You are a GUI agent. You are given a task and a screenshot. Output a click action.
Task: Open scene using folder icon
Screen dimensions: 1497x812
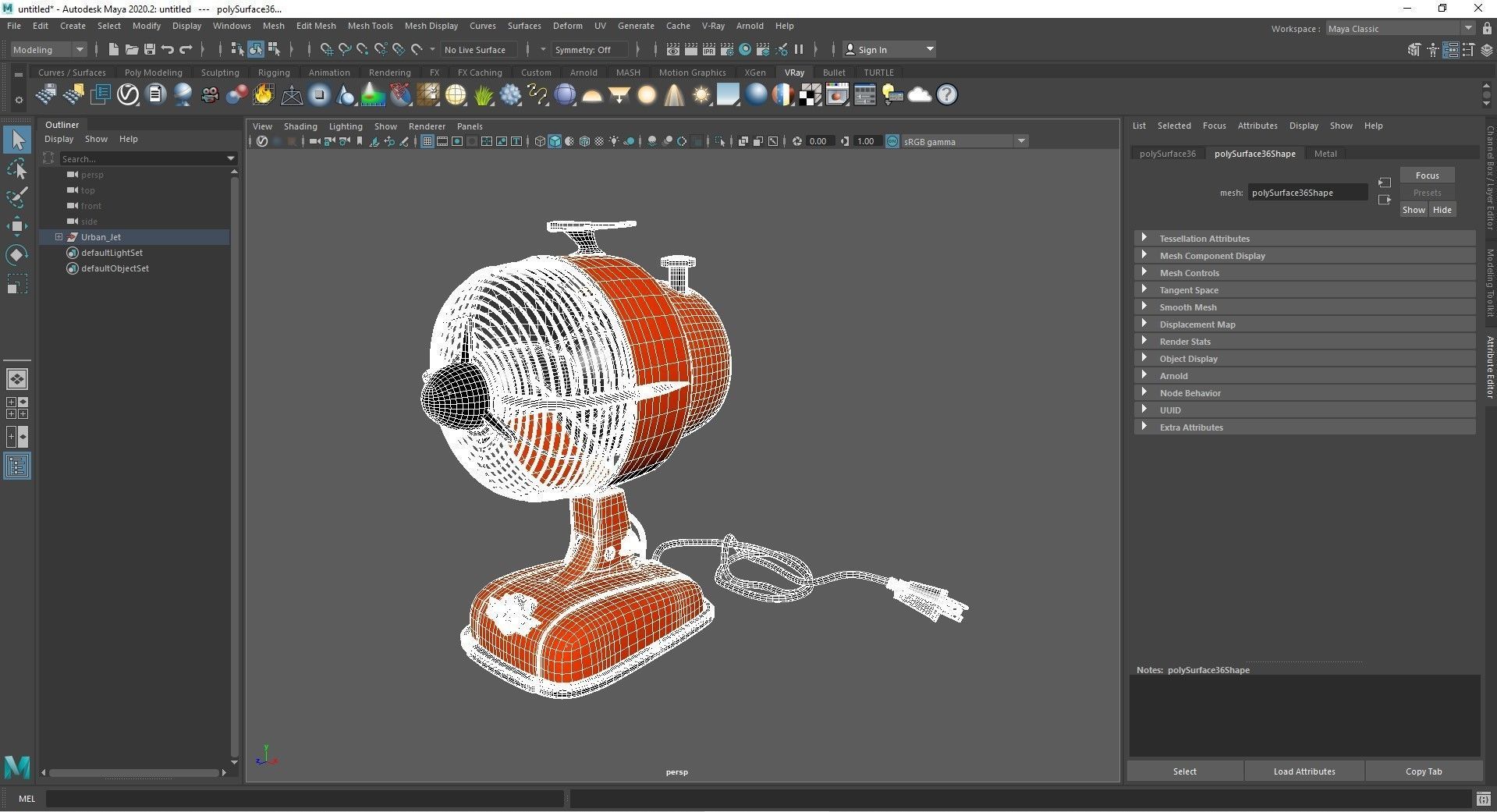click(132, 49)
